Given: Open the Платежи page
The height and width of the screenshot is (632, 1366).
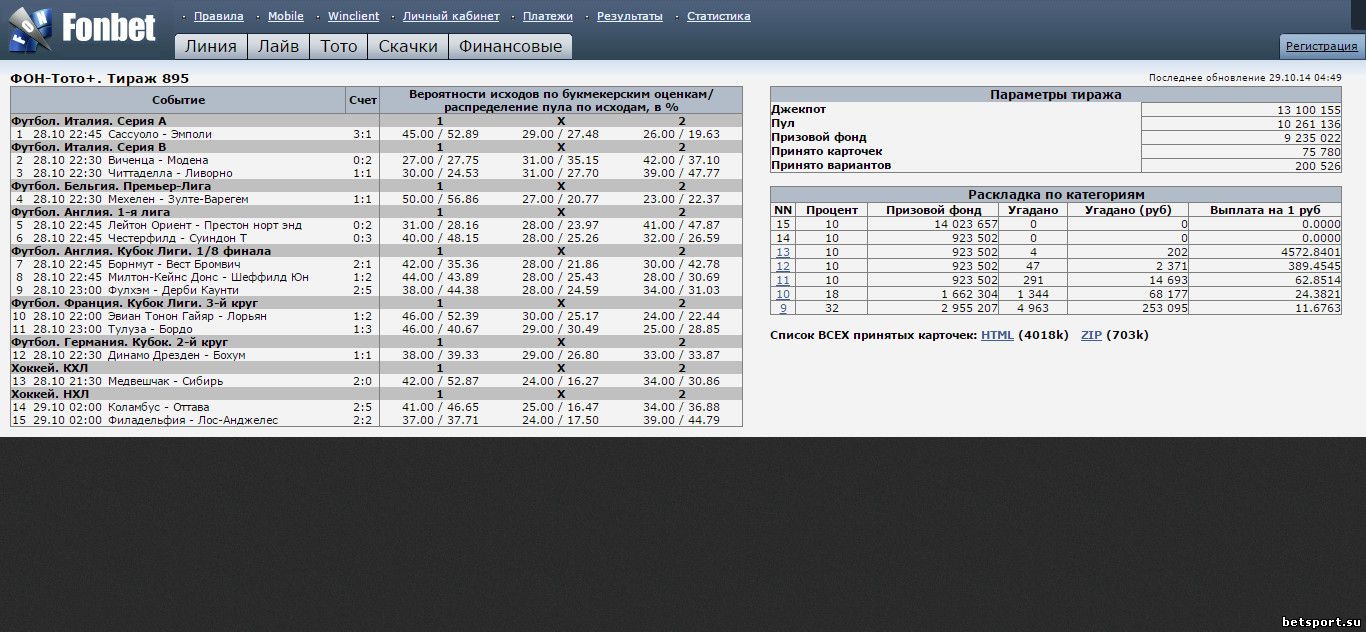Looking at the screenshot, I should [x=548, y=16].
